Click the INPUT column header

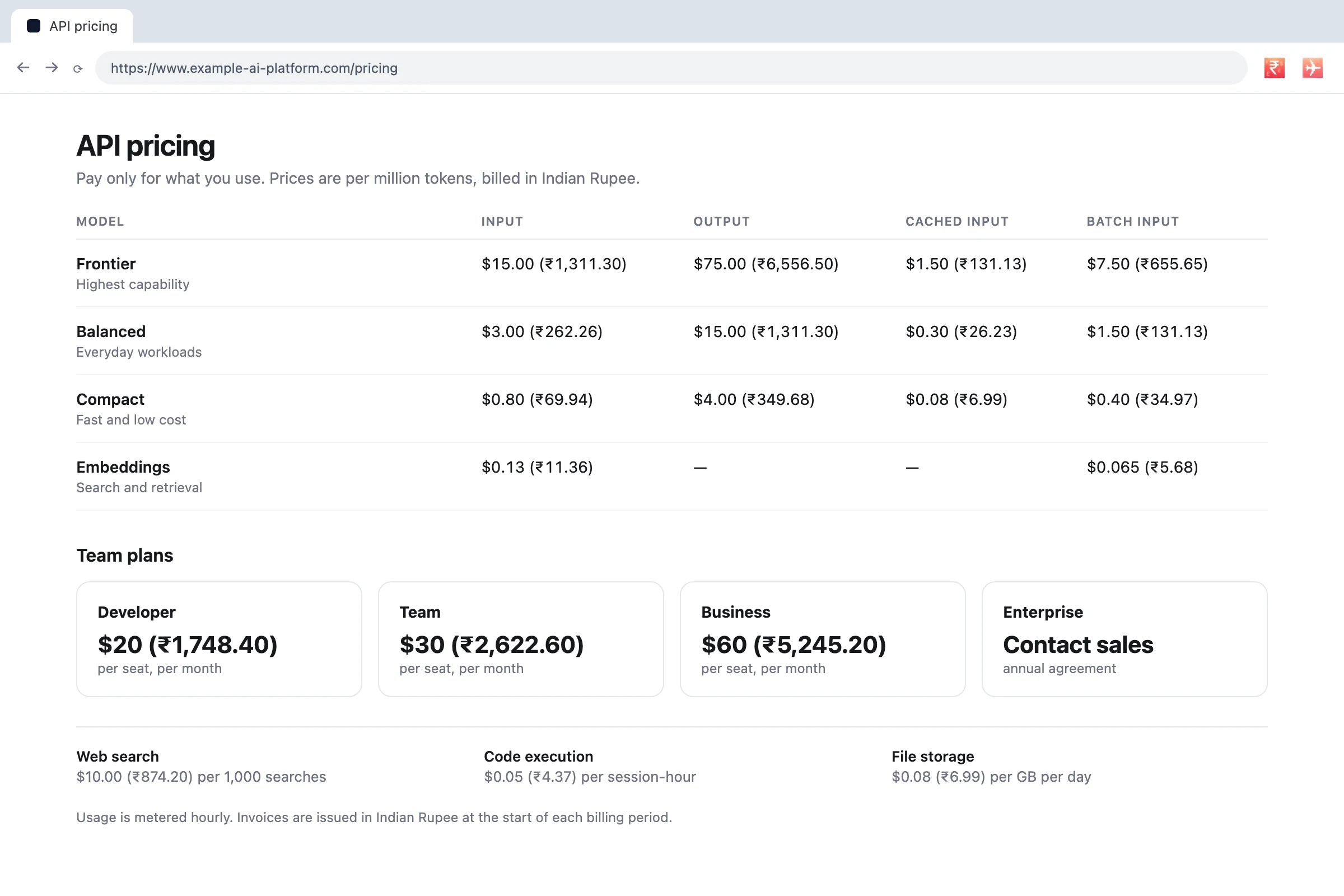(x=502, y=221)
